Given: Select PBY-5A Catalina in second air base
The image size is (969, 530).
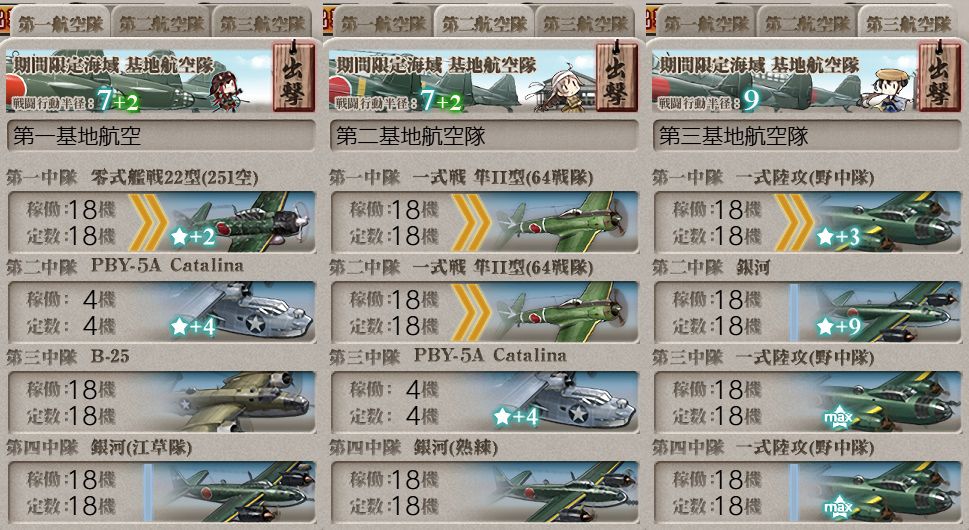Looking at the screenshot, I should [484, 402].
